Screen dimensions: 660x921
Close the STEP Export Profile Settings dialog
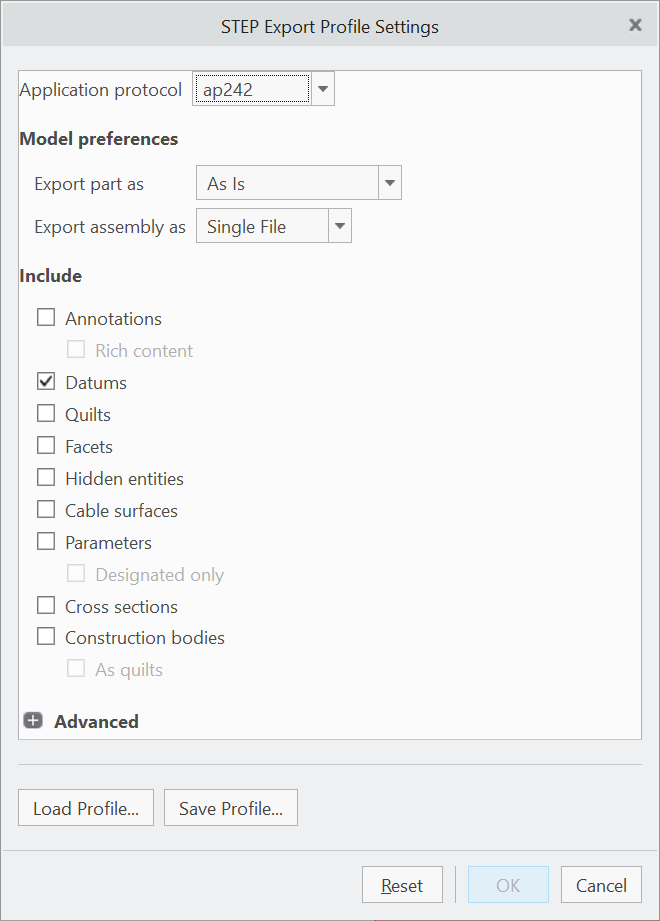tap(635, 25)
